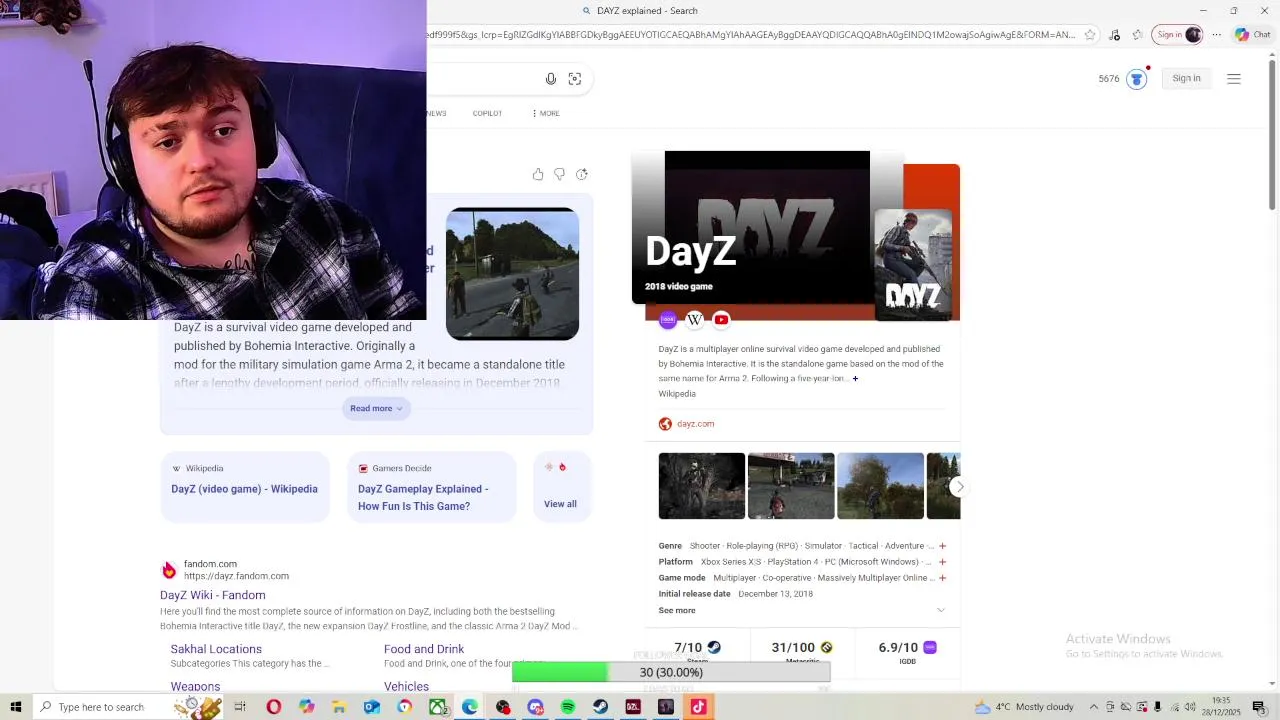Screen dimensions: 1280x720
Task: Open DZL launcher icon on taskbar
Action: 633,707
